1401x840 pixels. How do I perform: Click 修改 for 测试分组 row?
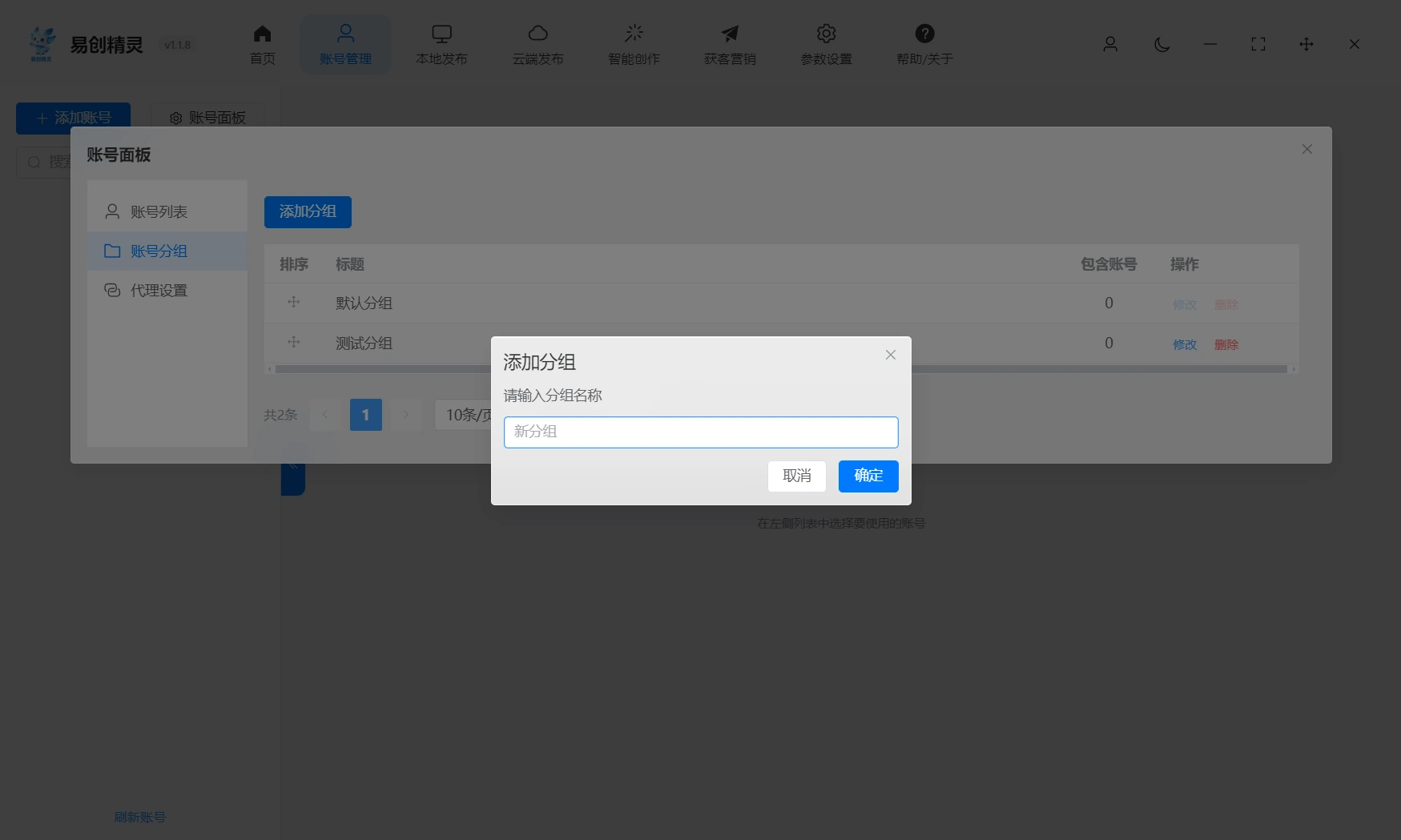tap(1185, 344)
